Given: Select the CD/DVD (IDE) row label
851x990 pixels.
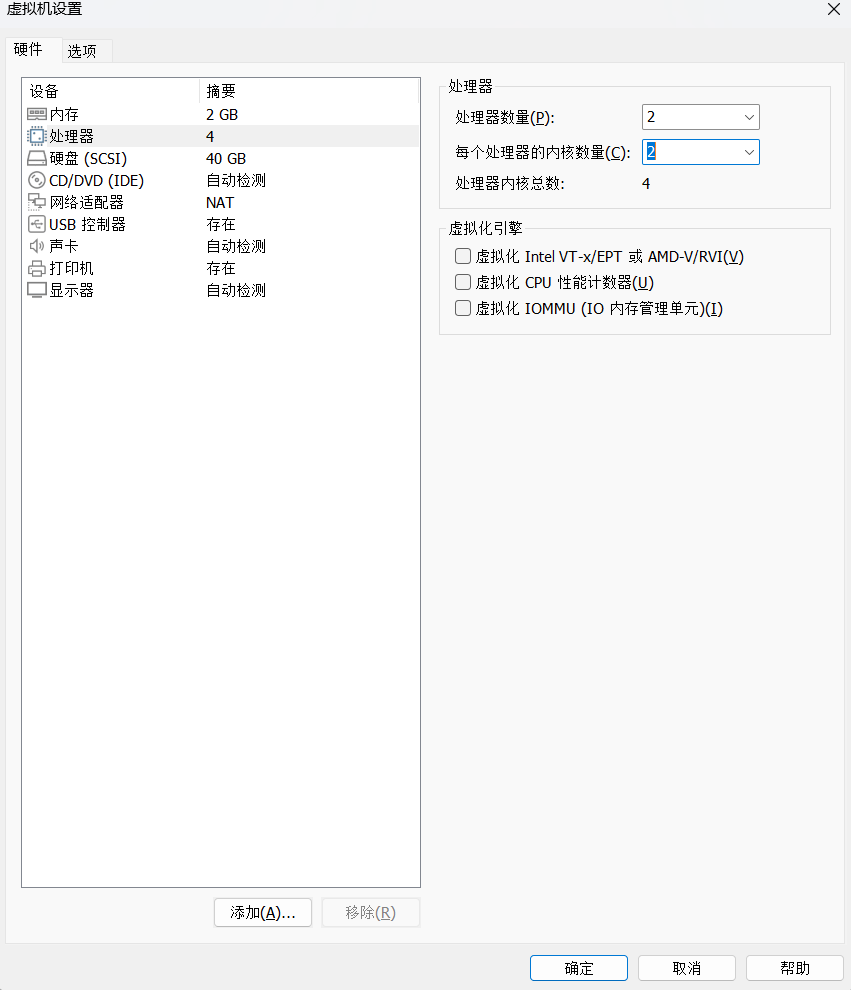Looking at the screenshot, I should click(x=97, y=181).
